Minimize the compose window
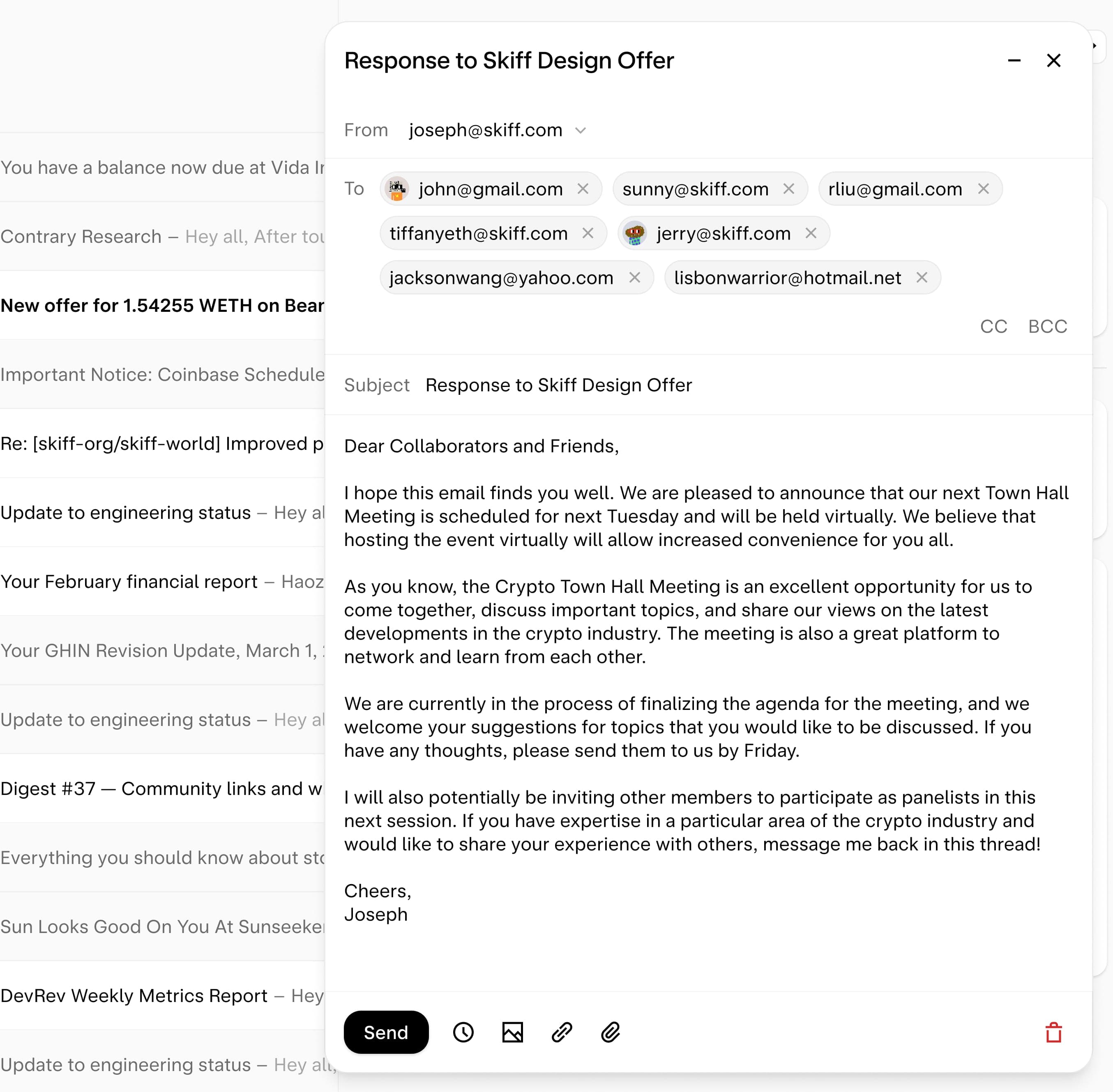Image resolution: width=1113 pixels, height=1092 pixels. click(1014, 60)
